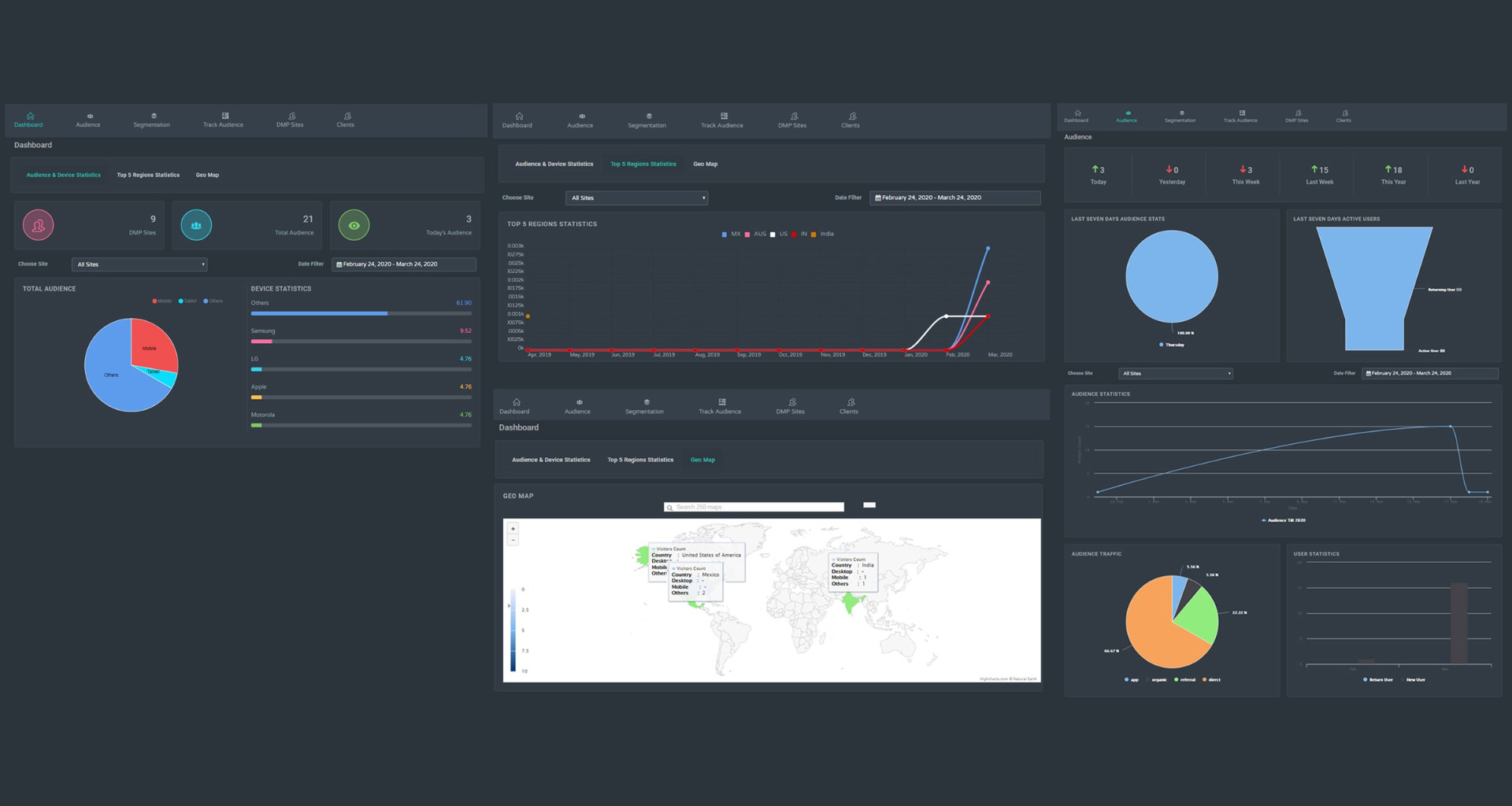Click the highlighted Dashboard home icon in the navbar
Viewport: 1512px width, 806px height.
click(x=29, y=116)
